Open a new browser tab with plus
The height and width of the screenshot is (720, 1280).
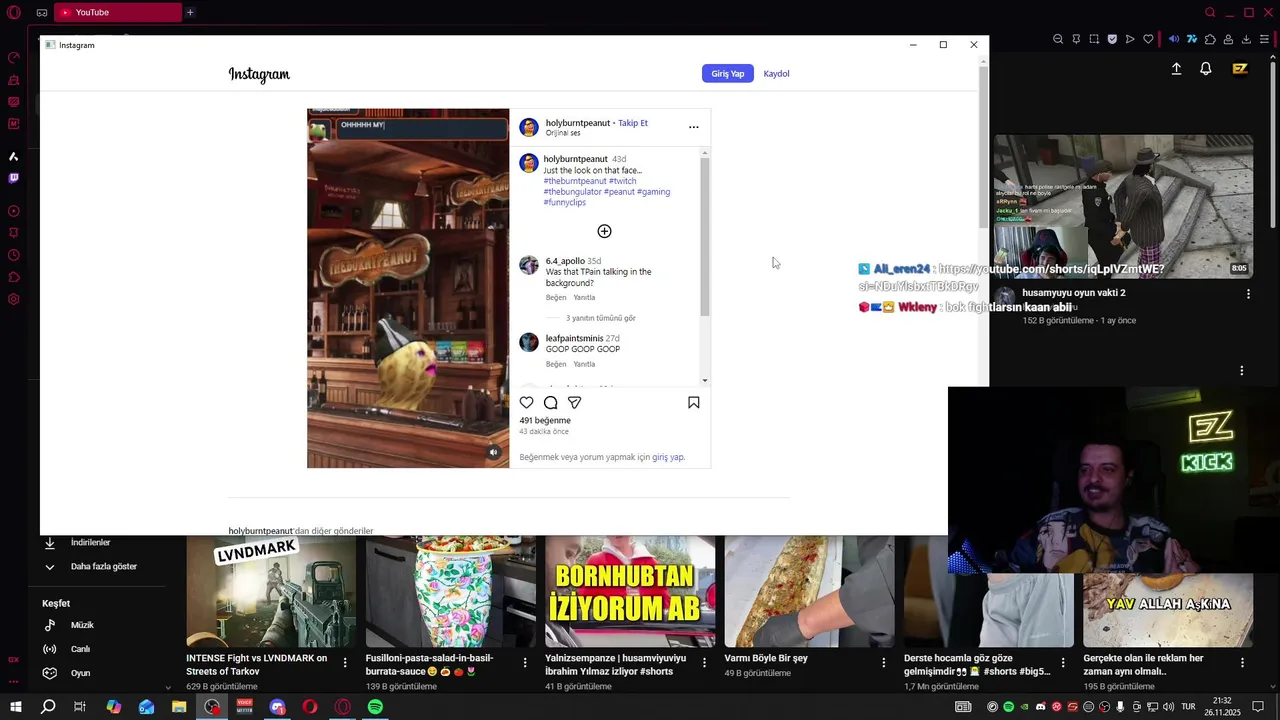point(190,12)
